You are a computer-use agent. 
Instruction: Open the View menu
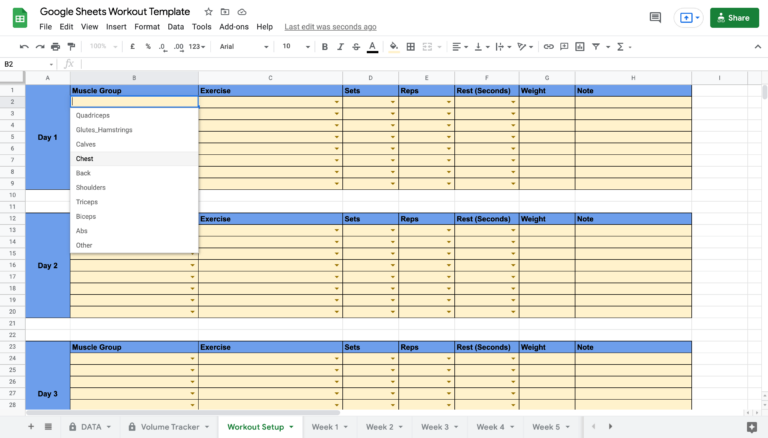coord(89,27)
